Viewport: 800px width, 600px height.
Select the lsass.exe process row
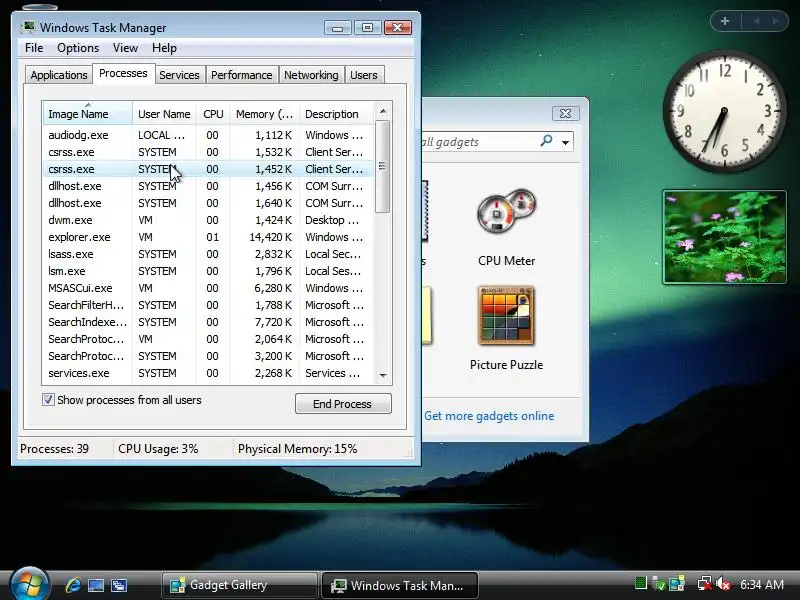[208, 254]
